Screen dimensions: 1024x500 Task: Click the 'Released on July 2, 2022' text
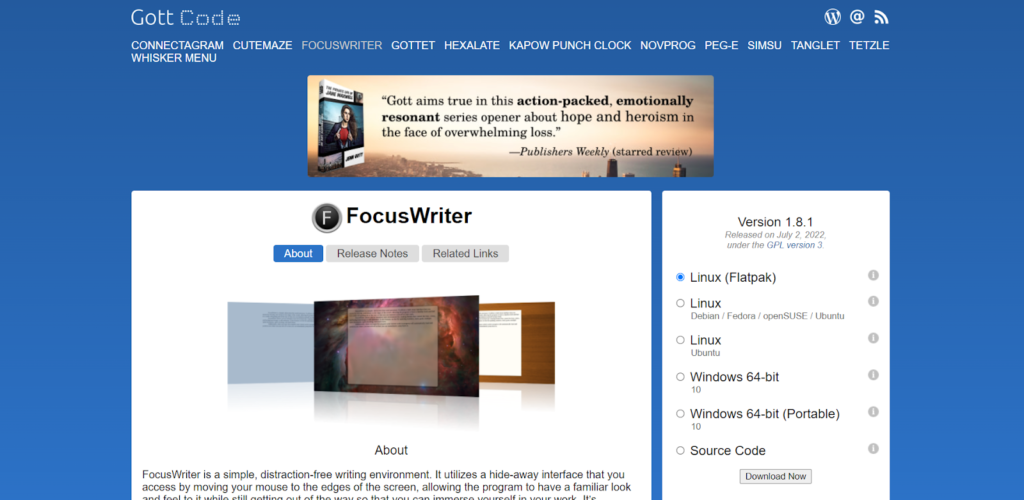click(775, 235)
